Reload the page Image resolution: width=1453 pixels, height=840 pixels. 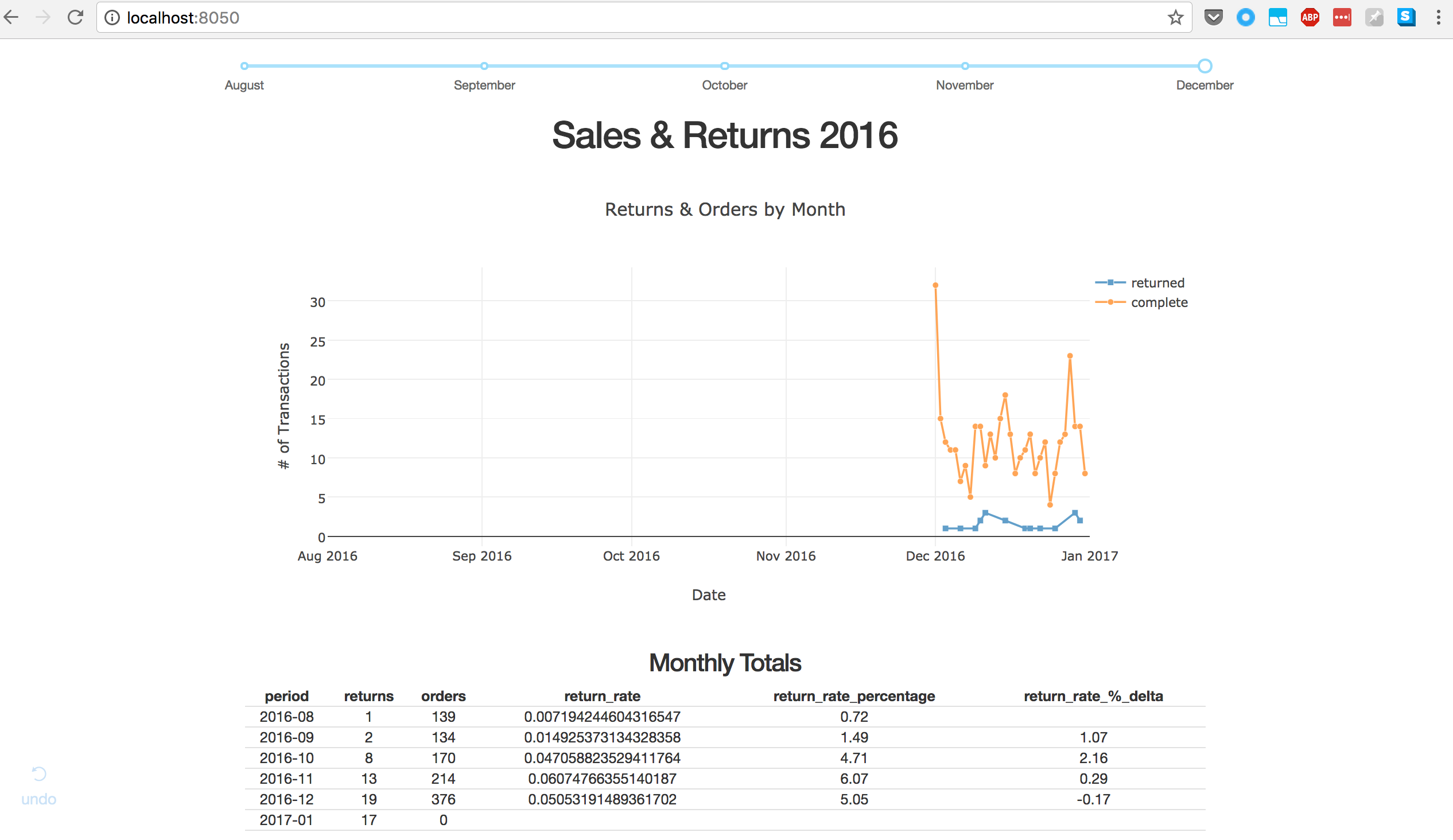(x=76, y=17)
